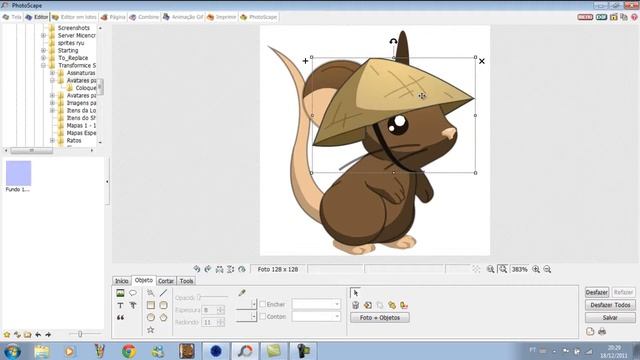Open Windows Media Player from the taskbar
This screenshot has height=360, width=640.
click(69, 351)
